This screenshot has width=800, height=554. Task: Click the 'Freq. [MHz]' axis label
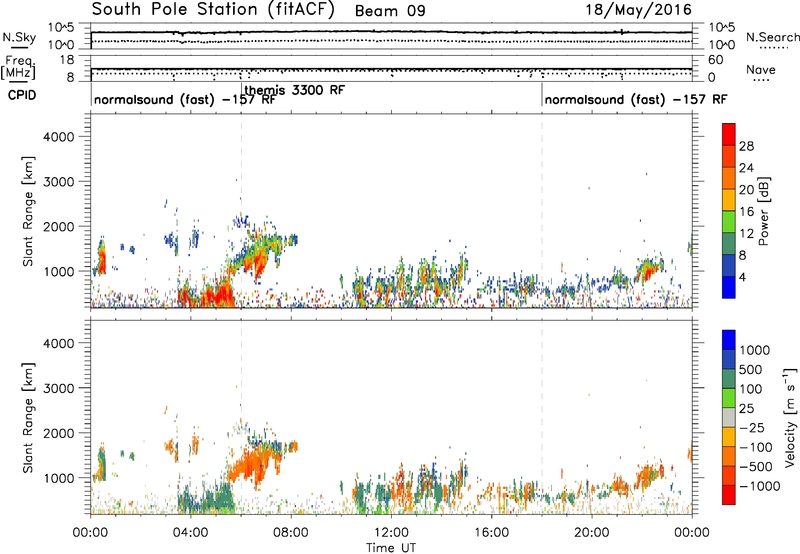coord(19,68)
